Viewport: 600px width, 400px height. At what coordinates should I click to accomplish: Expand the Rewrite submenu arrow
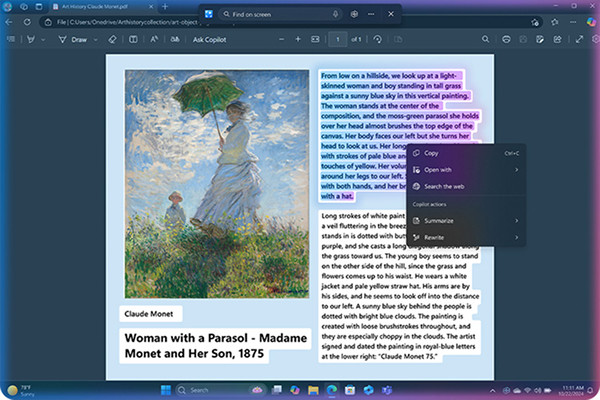[517, 237]
